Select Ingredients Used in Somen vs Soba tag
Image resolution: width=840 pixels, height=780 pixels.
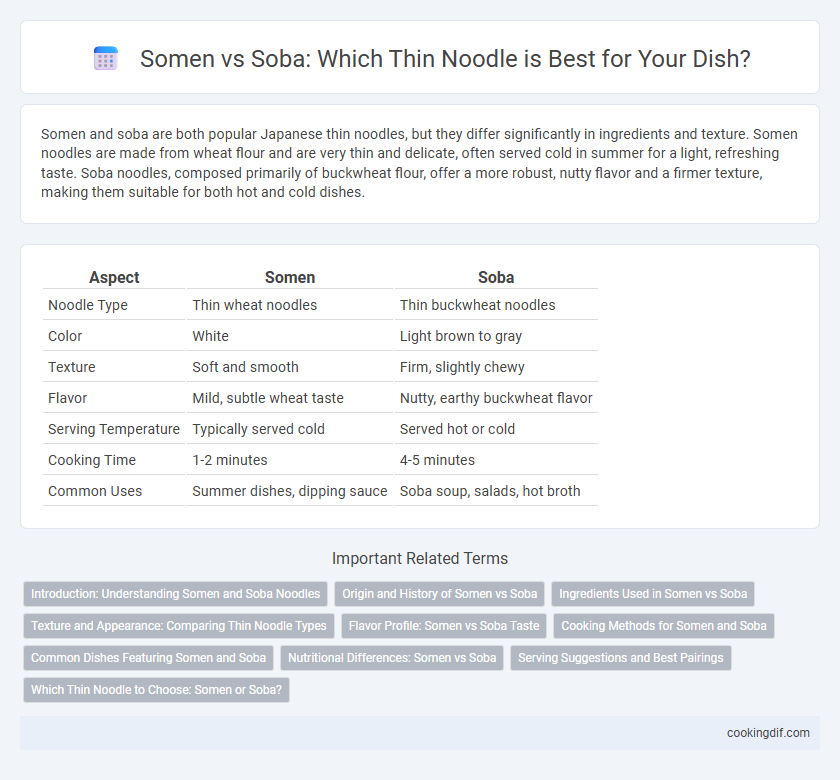pos(652,594)
